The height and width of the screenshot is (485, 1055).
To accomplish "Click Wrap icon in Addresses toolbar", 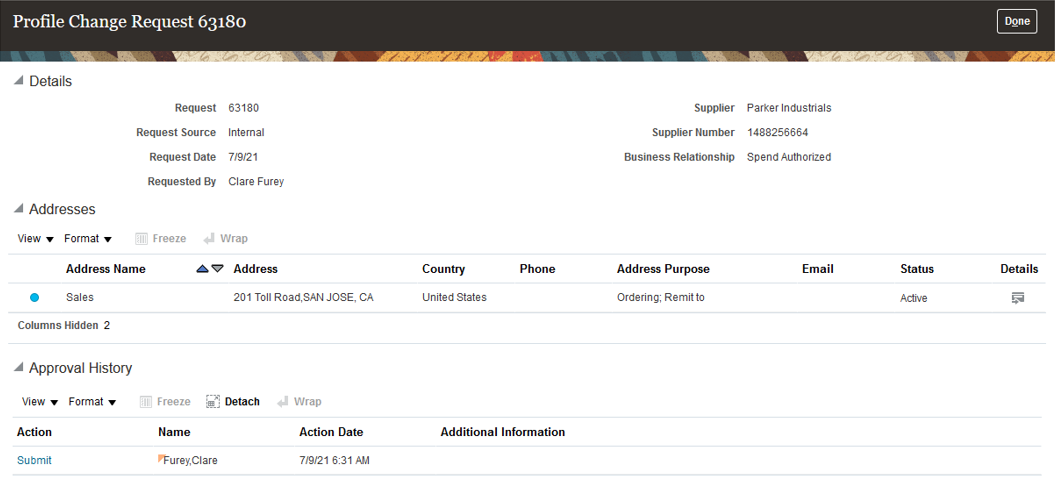I will (x=209, y=239).
